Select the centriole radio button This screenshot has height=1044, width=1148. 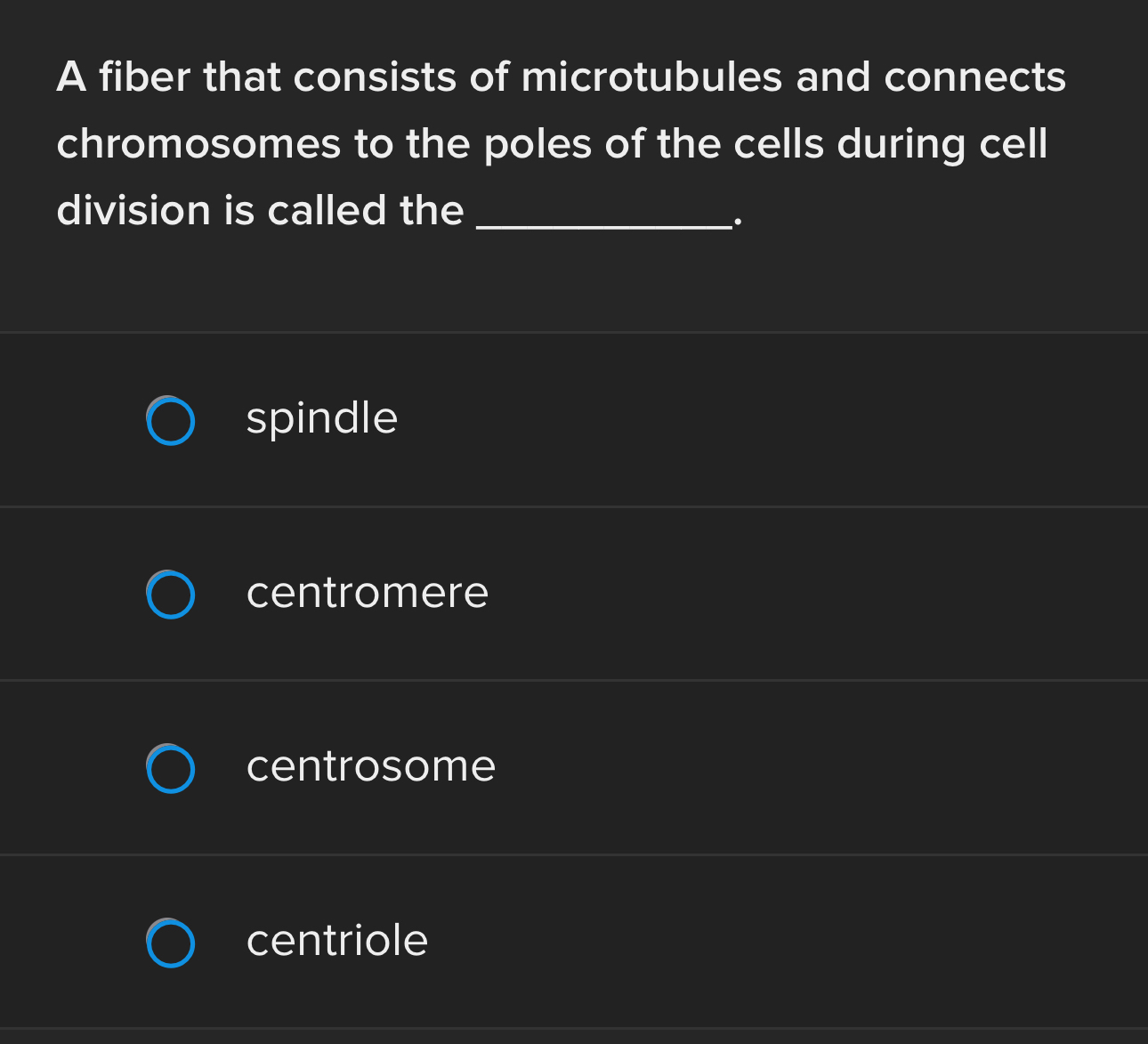click(171, 943)
